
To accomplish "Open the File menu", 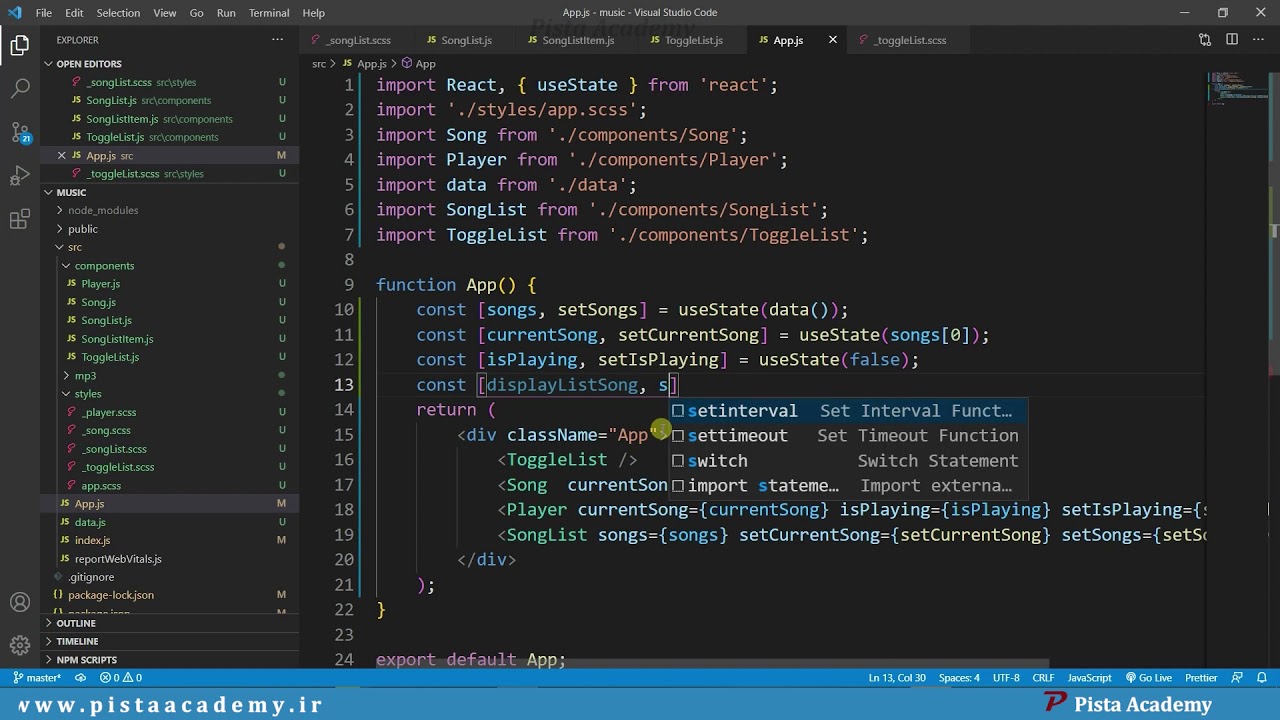I will (44, 13).
